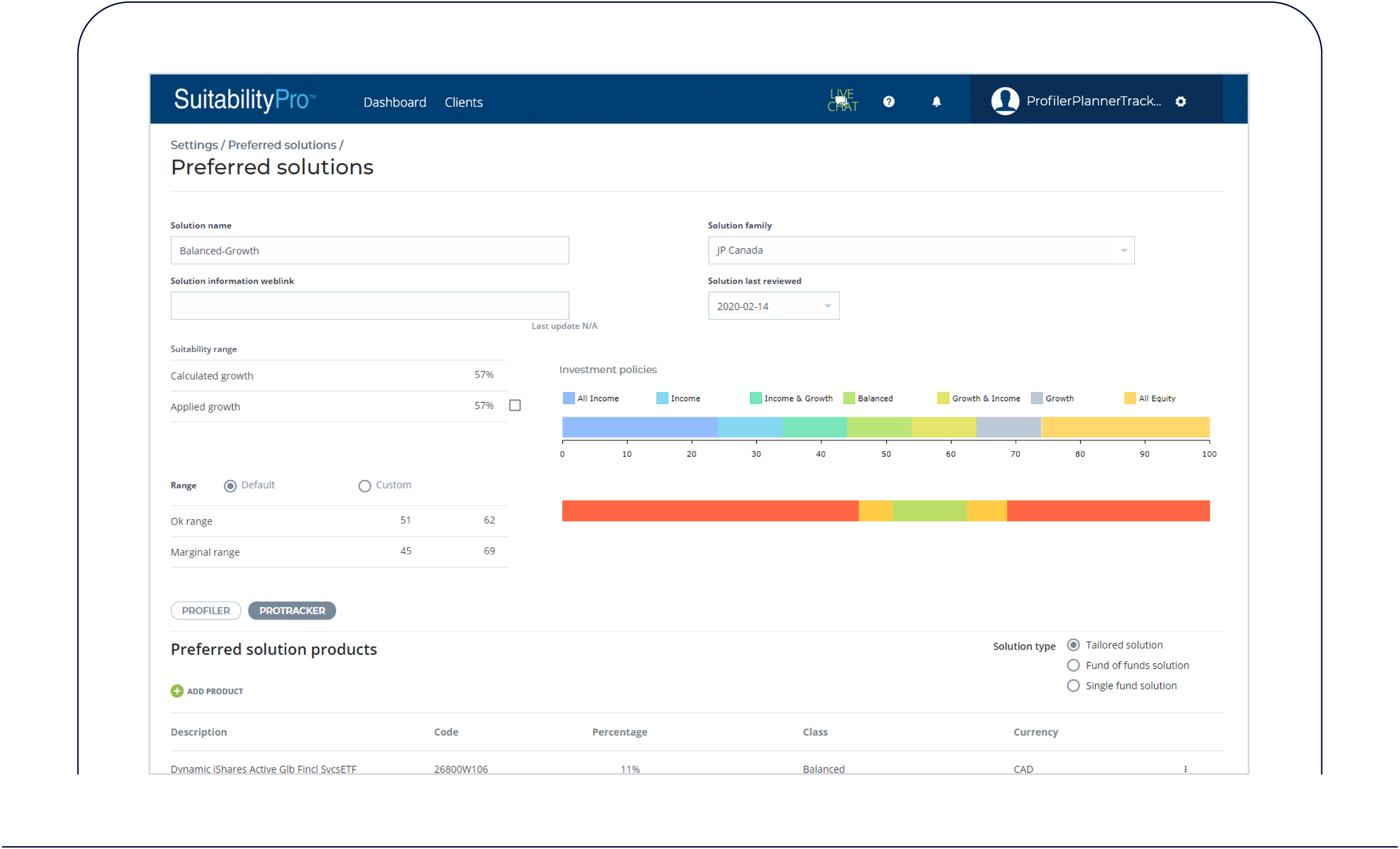Open the three-dot menu for Dynamic iShares row
The width and height of the screenshot is (1400, 849).
(x=1185, y=768)
